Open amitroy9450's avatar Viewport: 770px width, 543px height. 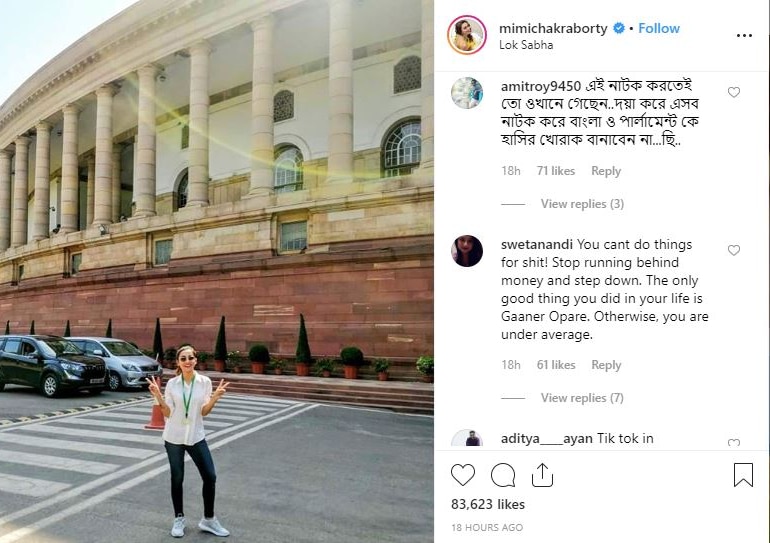point(467,93)
